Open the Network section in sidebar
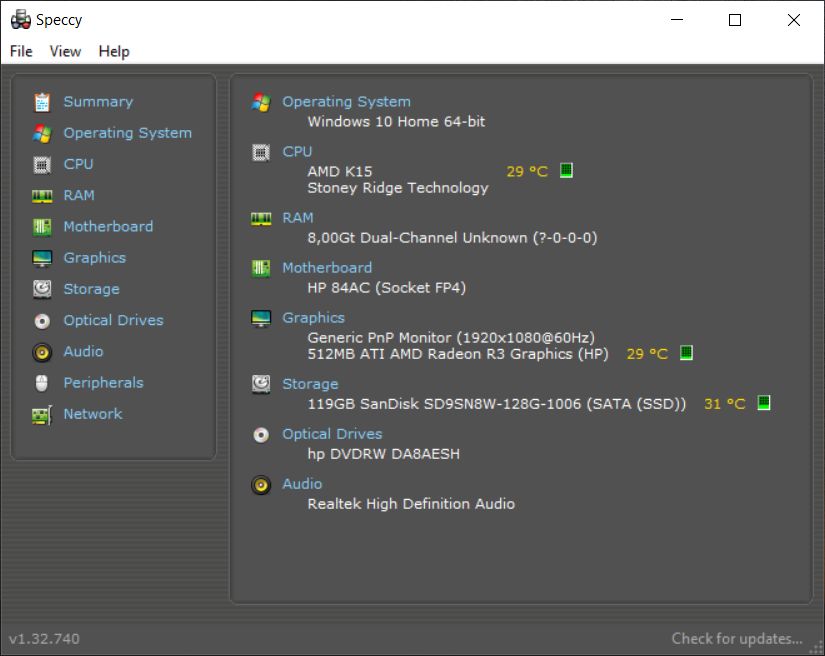Screen dimensions: 825x656 pos(93,414)
